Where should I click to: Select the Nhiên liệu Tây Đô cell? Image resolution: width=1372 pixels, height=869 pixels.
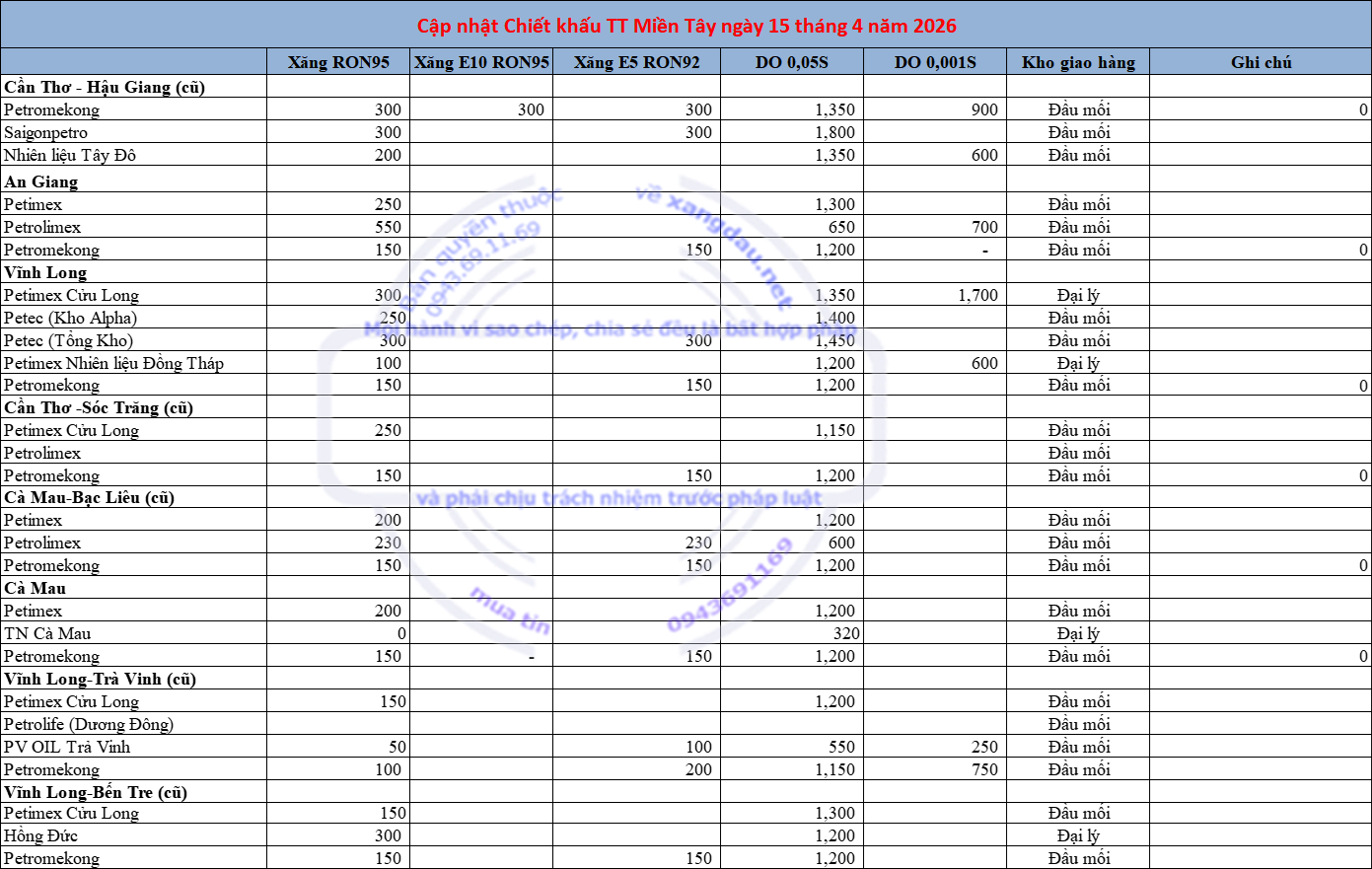point(70,155)
